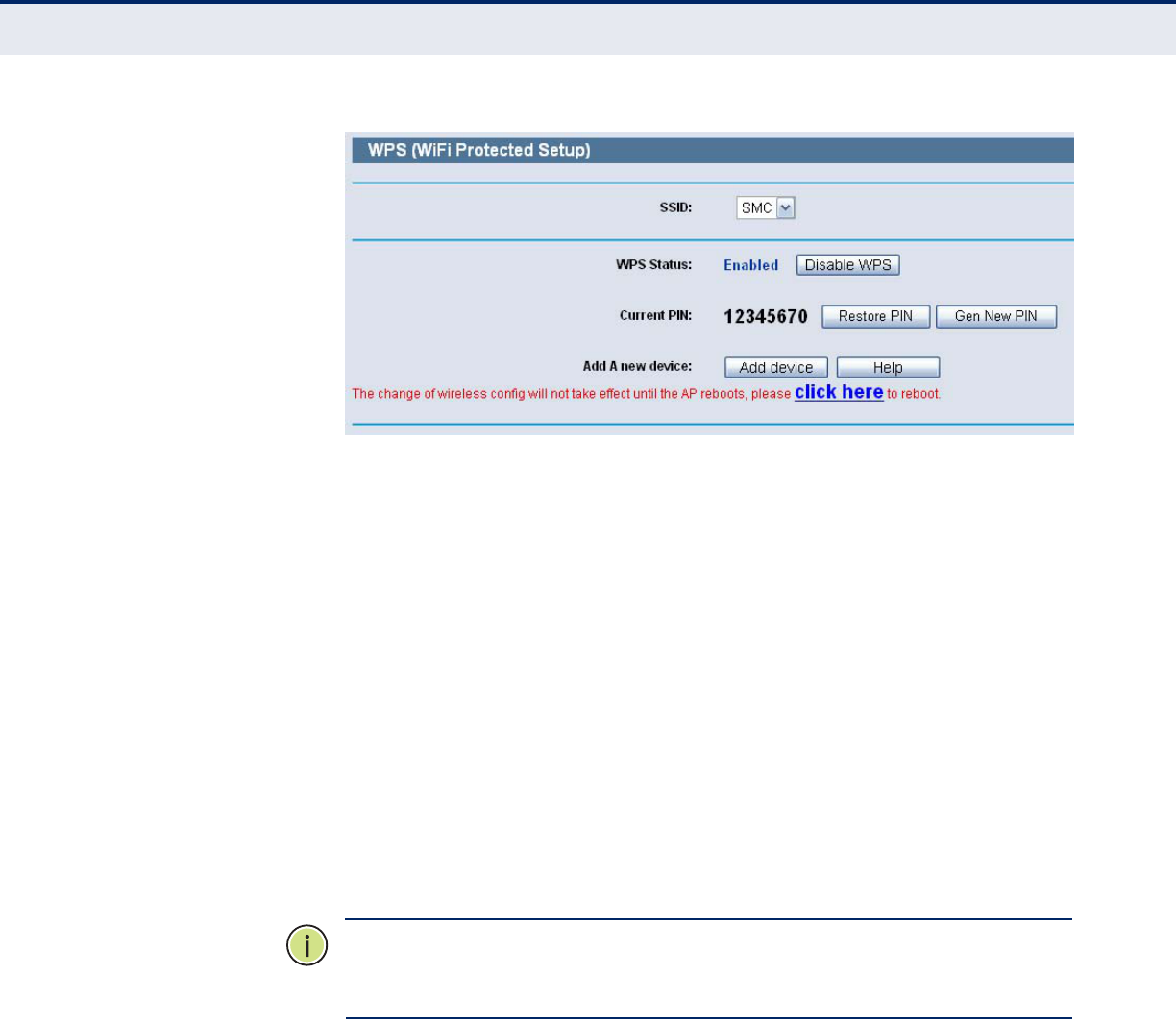
Task: Click the 'Current PIN:' label
Action: point(655,315)
